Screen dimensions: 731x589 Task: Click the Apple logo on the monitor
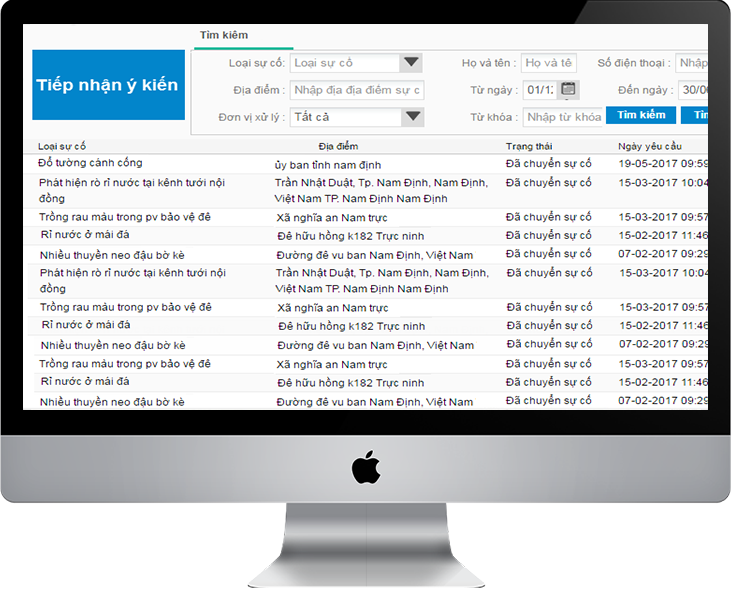pos(365,468)
